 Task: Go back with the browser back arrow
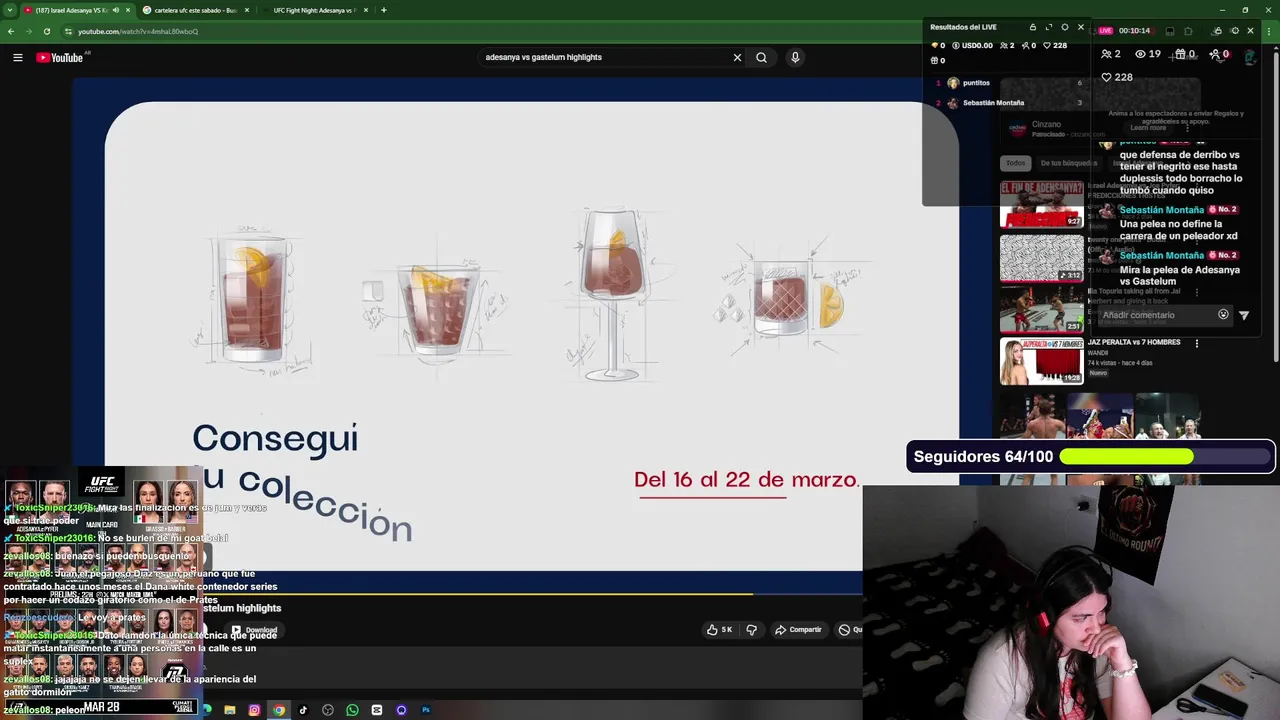coord(10,31)
